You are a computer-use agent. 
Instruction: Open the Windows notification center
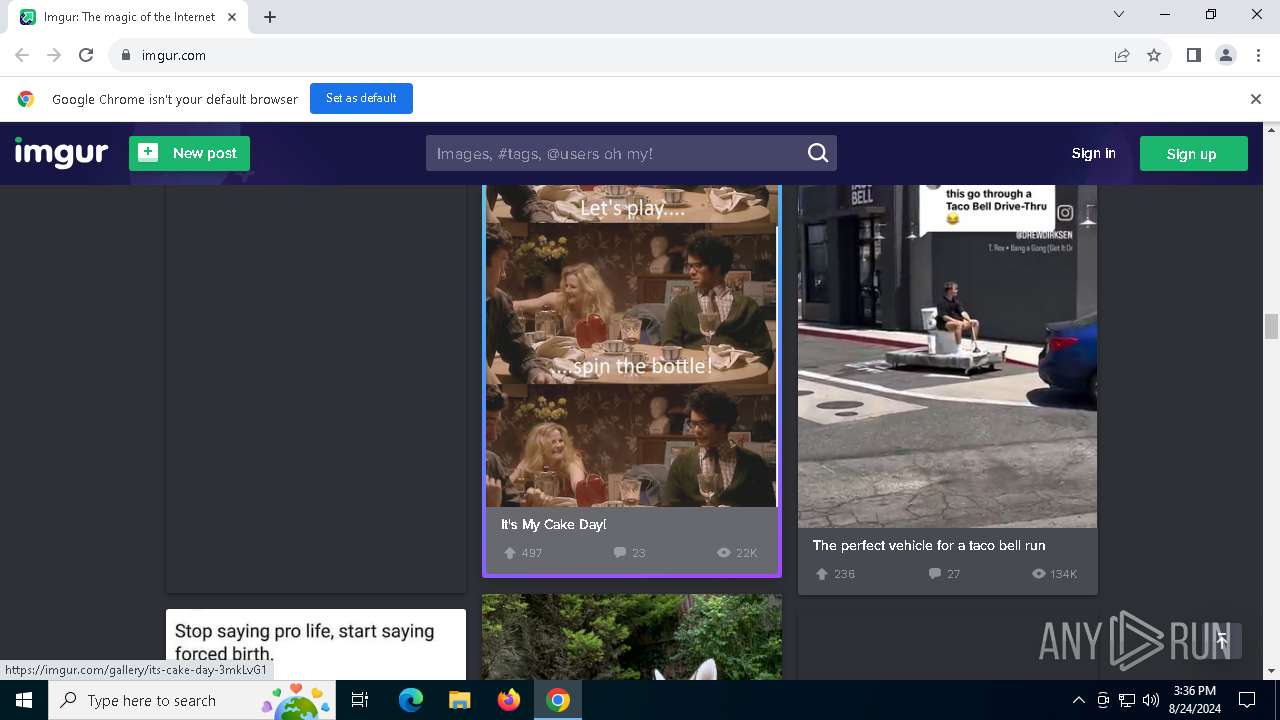click(x=1247, y=700)
